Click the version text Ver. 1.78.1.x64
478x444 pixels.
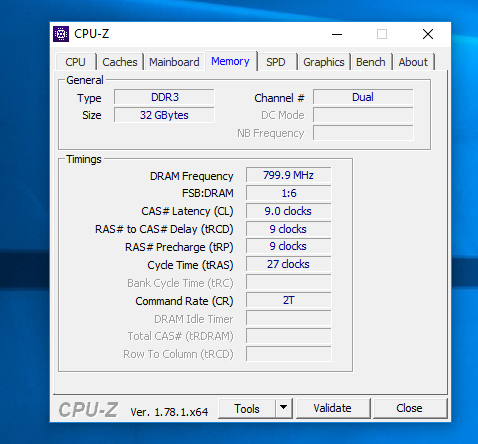tap(169, 412)
